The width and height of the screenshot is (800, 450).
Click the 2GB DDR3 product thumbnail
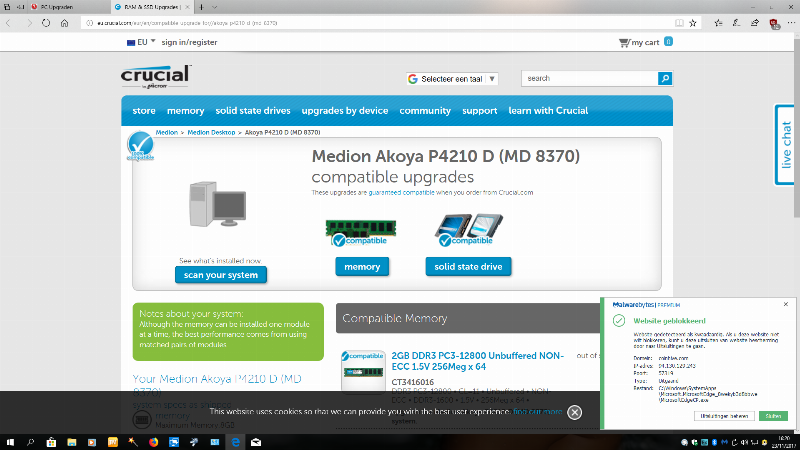[x=363, y=371]
